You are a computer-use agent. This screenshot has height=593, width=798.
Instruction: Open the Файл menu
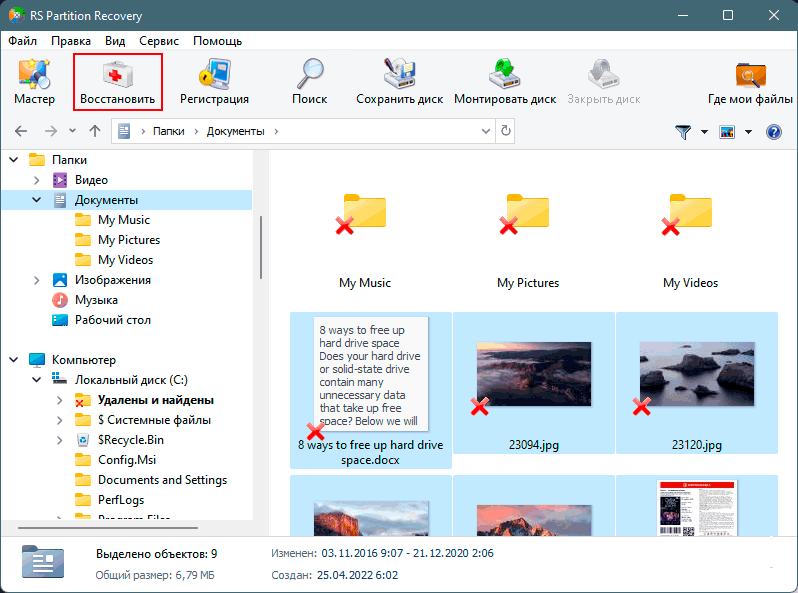click(x=22, y=41)
